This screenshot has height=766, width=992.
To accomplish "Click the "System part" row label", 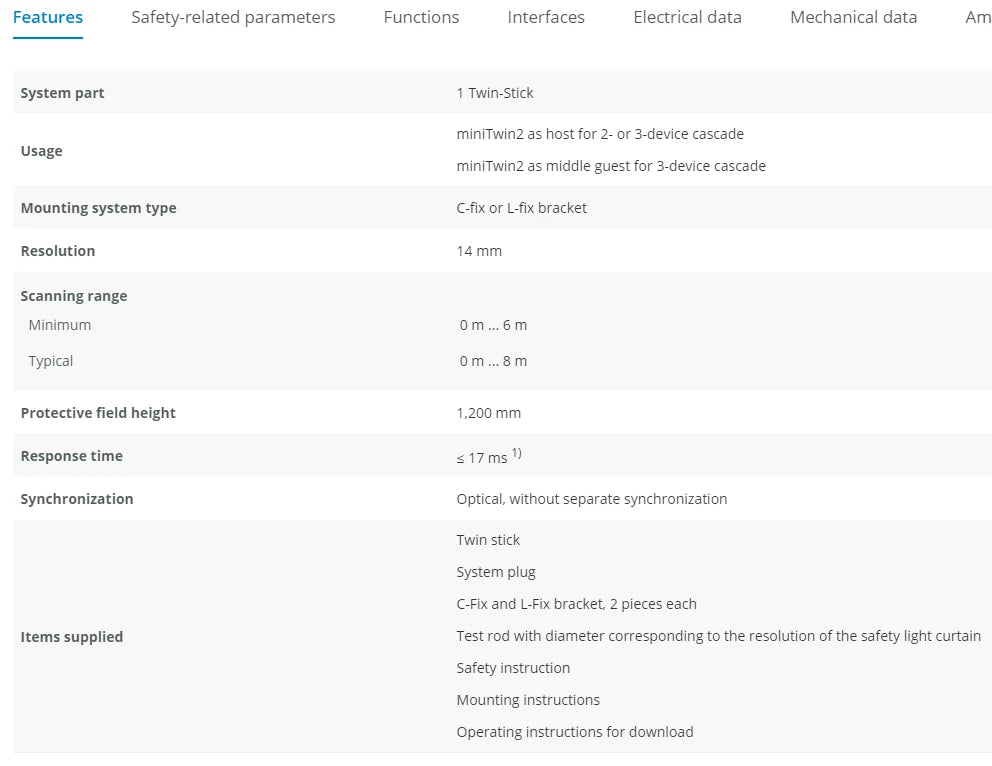I will coord(62,93).
